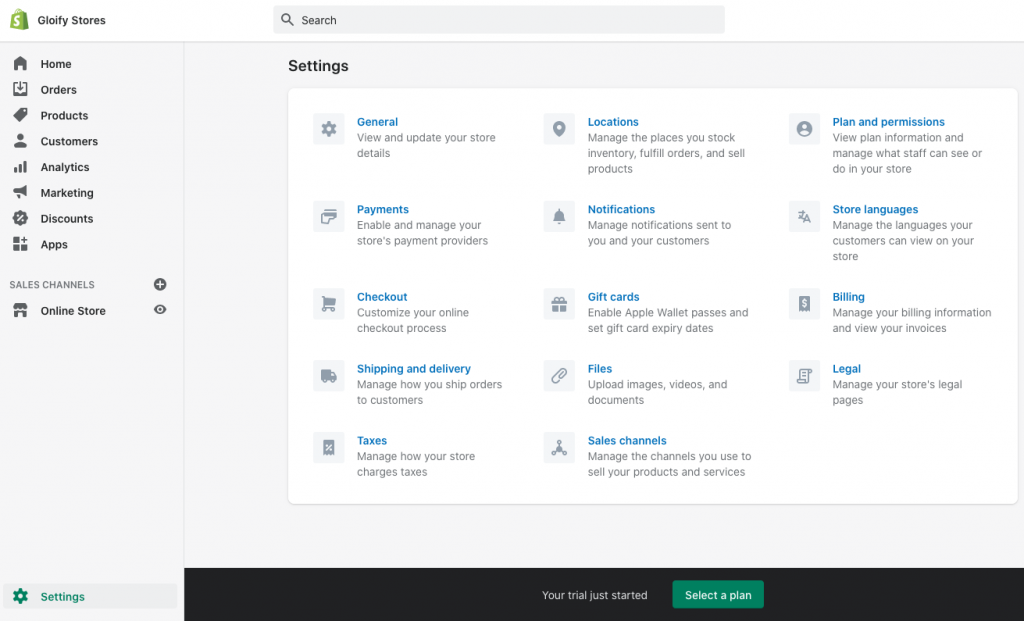Image resolution: width=1024 pixels, height=621 pixels.
Task: Click the Gloify Stores store name
Action: tap(71, 20)
